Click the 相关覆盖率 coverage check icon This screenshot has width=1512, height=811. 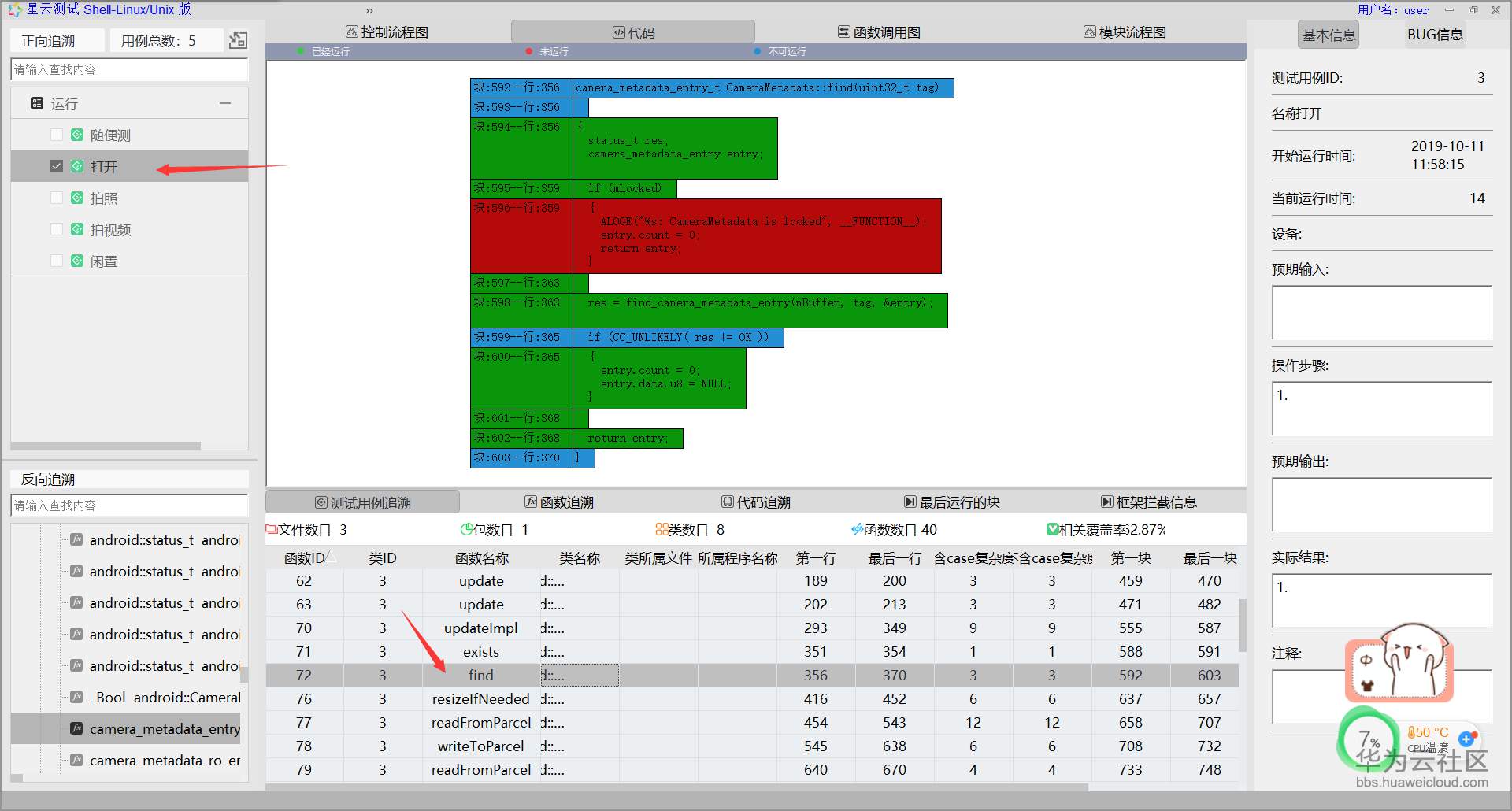click(x=1052, y=529)
